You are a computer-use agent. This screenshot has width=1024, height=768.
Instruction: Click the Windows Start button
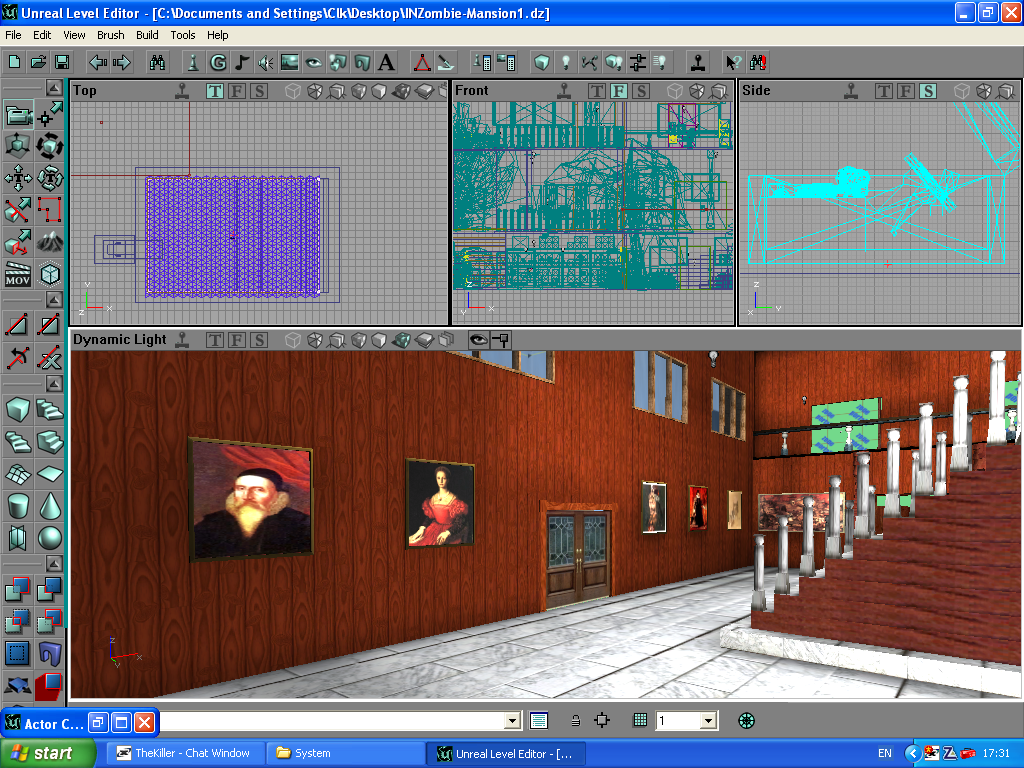click(x=48, y=753)
